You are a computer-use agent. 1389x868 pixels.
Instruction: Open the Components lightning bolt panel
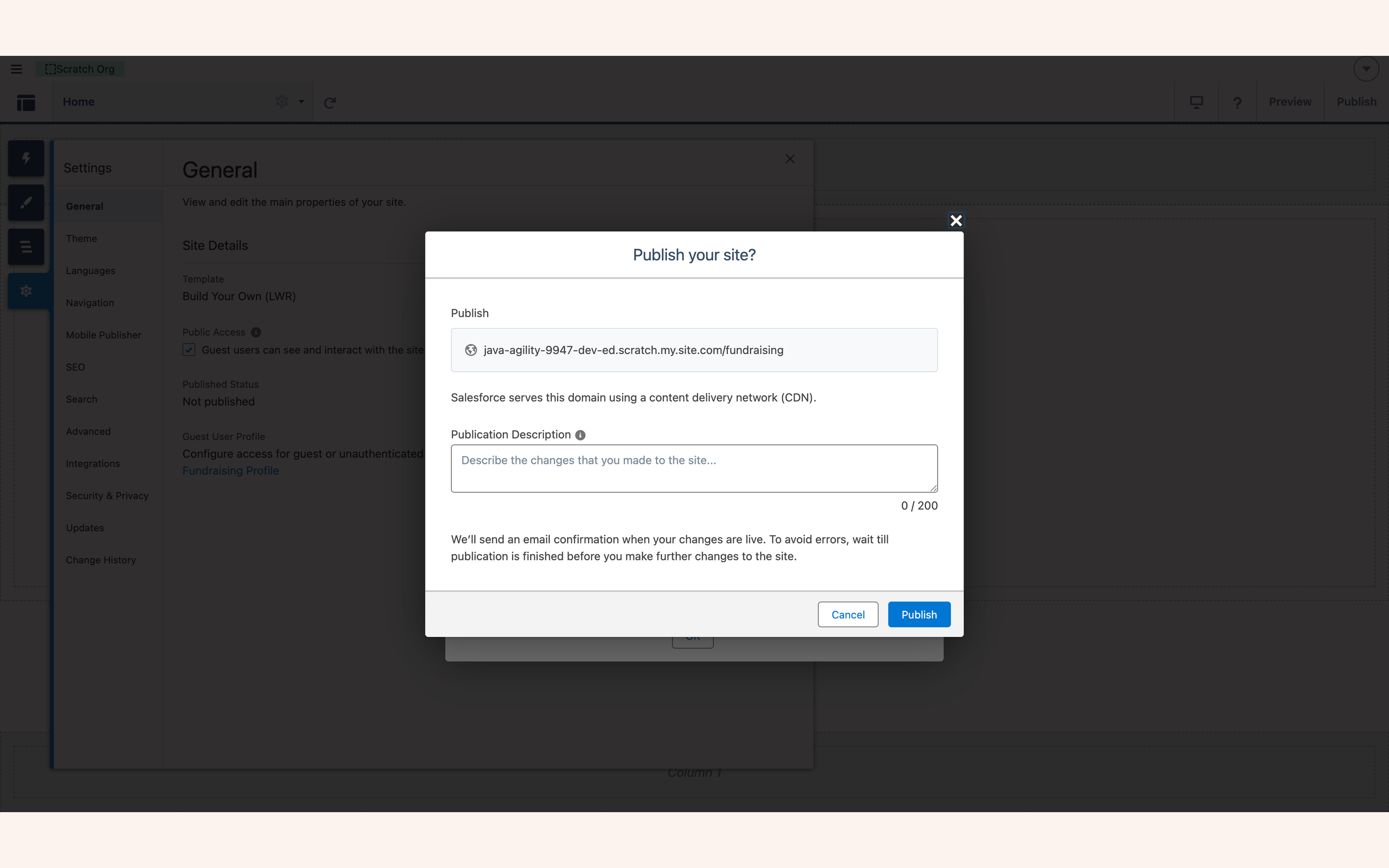click(x=26, y=158)
